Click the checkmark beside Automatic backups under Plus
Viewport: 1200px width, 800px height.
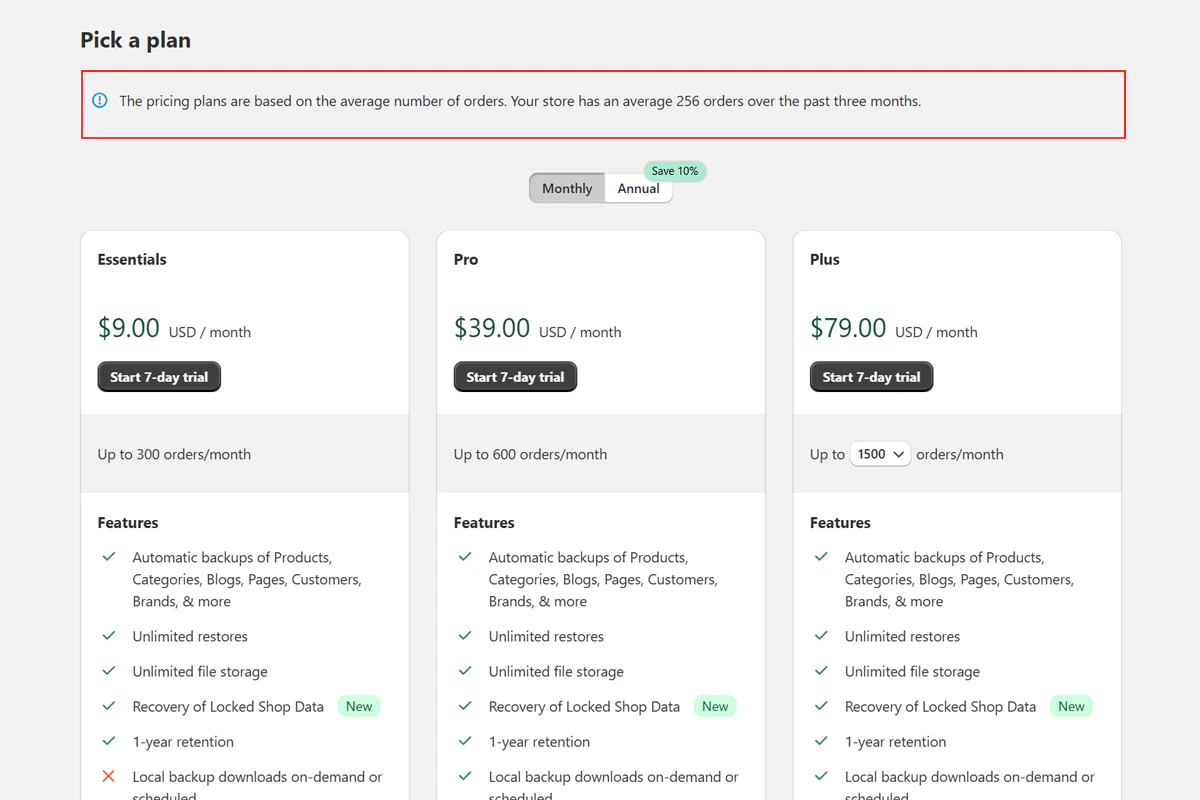click(x=821, y=557)
